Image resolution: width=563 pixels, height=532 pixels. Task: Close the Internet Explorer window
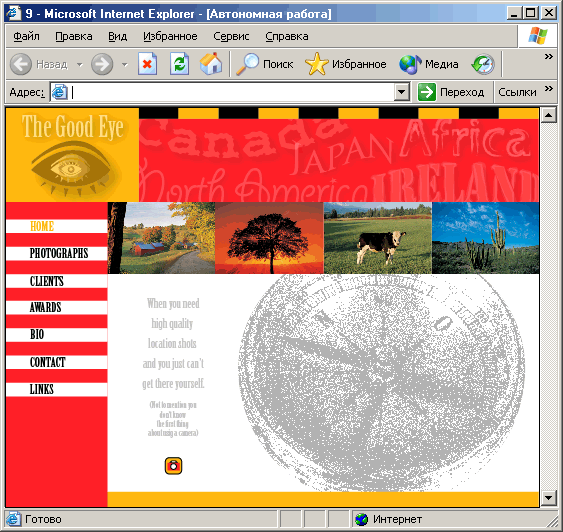pos(549,13)
